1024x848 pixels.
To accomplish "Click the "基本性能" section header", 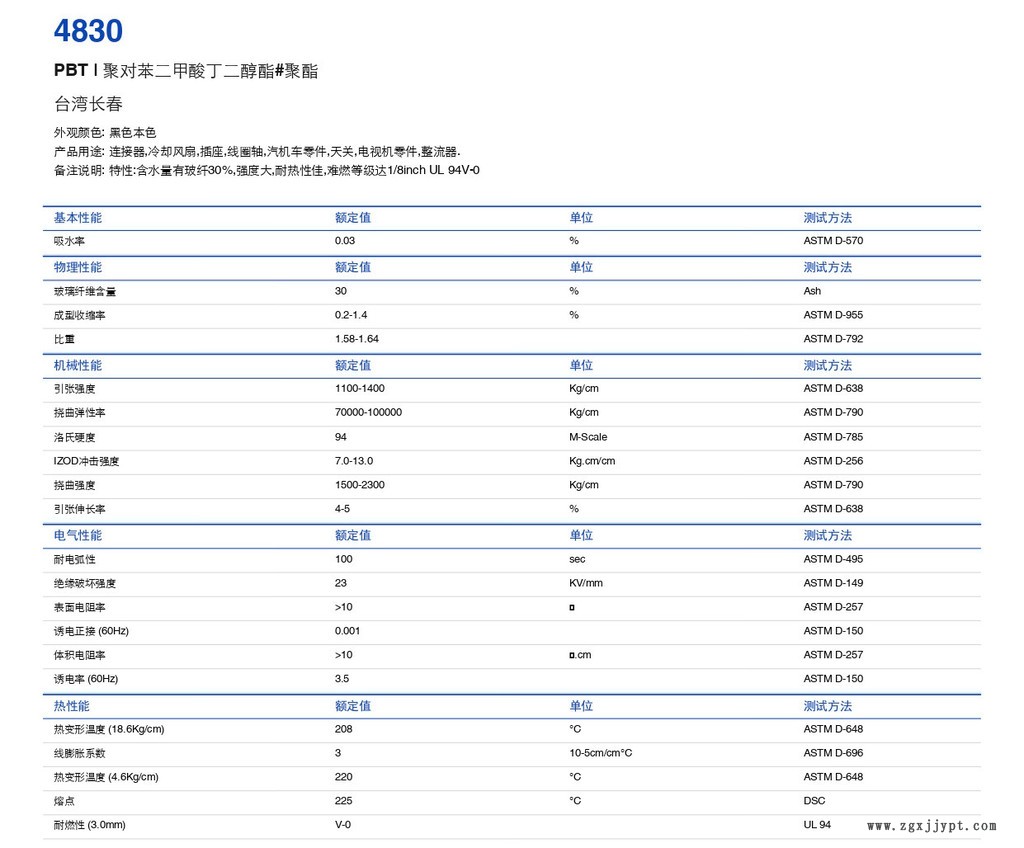I will point(78,218).
